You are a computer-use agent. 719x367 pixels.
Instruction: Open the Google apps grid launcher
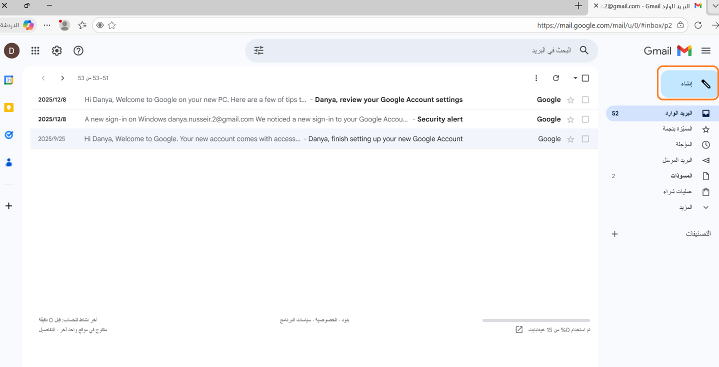click(35, 51)
